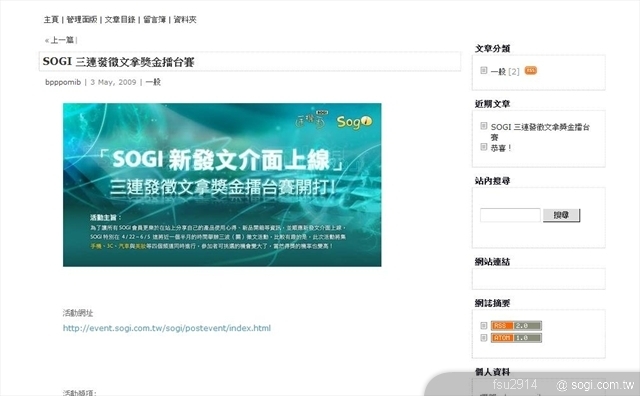Click the 文章分類 sidebar heading
This screenshot has width=640, height=396.
(492, 49)
